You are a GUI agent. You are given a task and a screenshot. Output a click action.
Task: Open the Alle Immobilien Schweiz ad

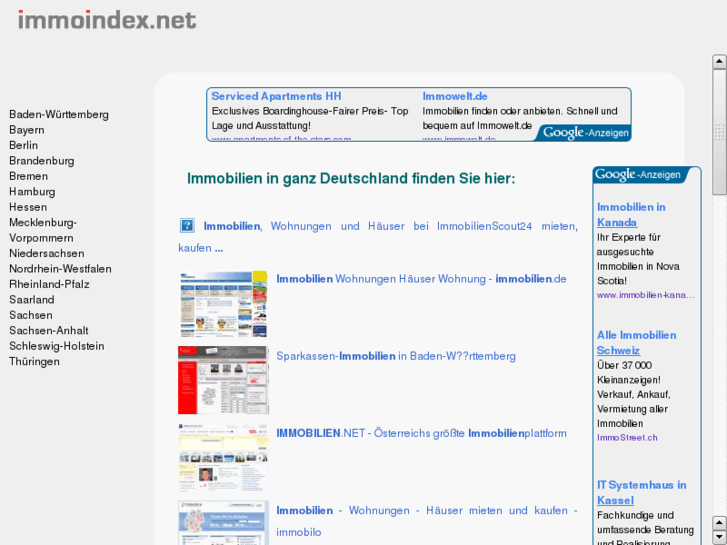point(637,343)
